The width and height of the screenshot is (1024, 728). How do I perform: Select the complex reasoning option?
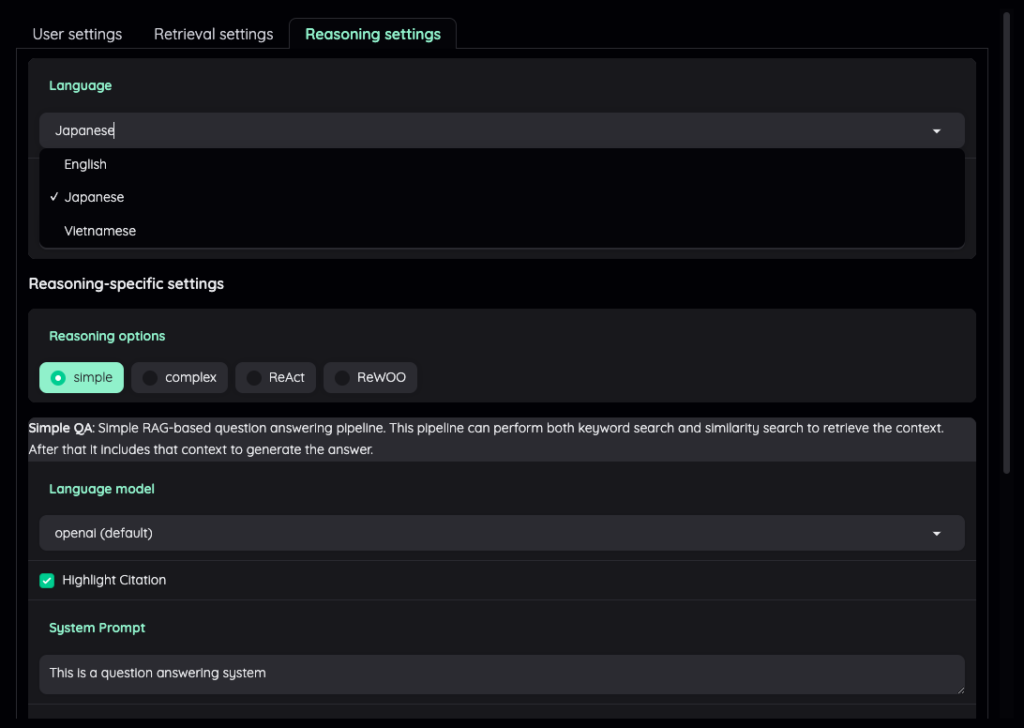[179, 377]
